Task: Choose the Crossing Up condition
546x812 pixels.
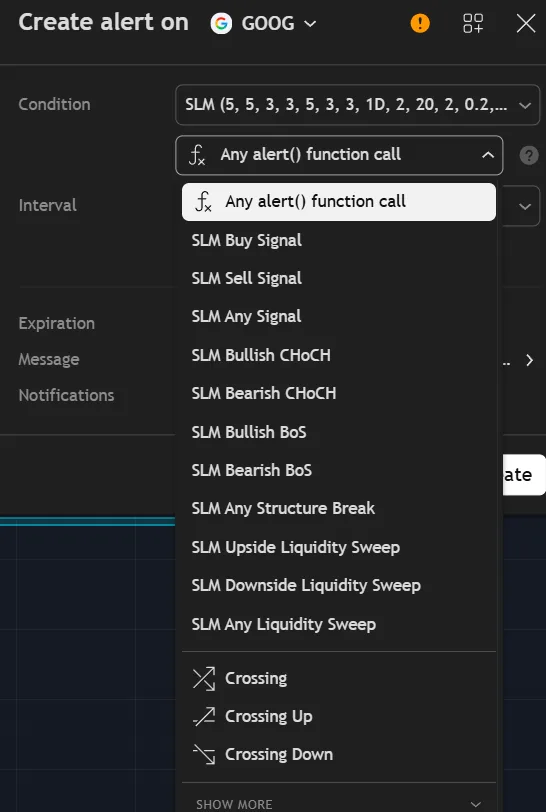Action: (339, 717)
